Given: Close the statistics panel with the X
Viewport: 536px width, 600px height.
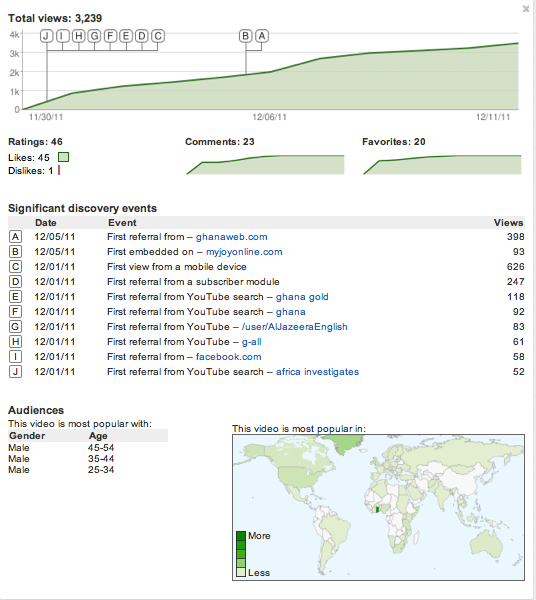Looking at the screenshot, I should coord(526,9).
